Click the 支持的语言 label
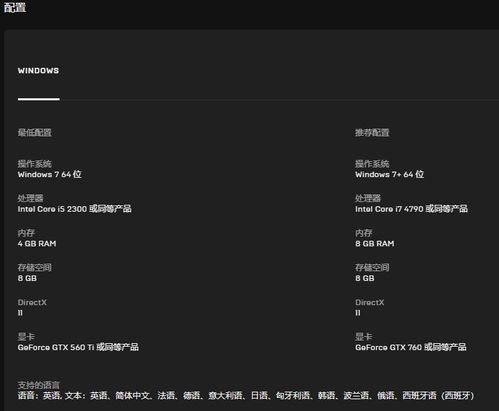The image size is (499, 411). [x=39, y=385]
